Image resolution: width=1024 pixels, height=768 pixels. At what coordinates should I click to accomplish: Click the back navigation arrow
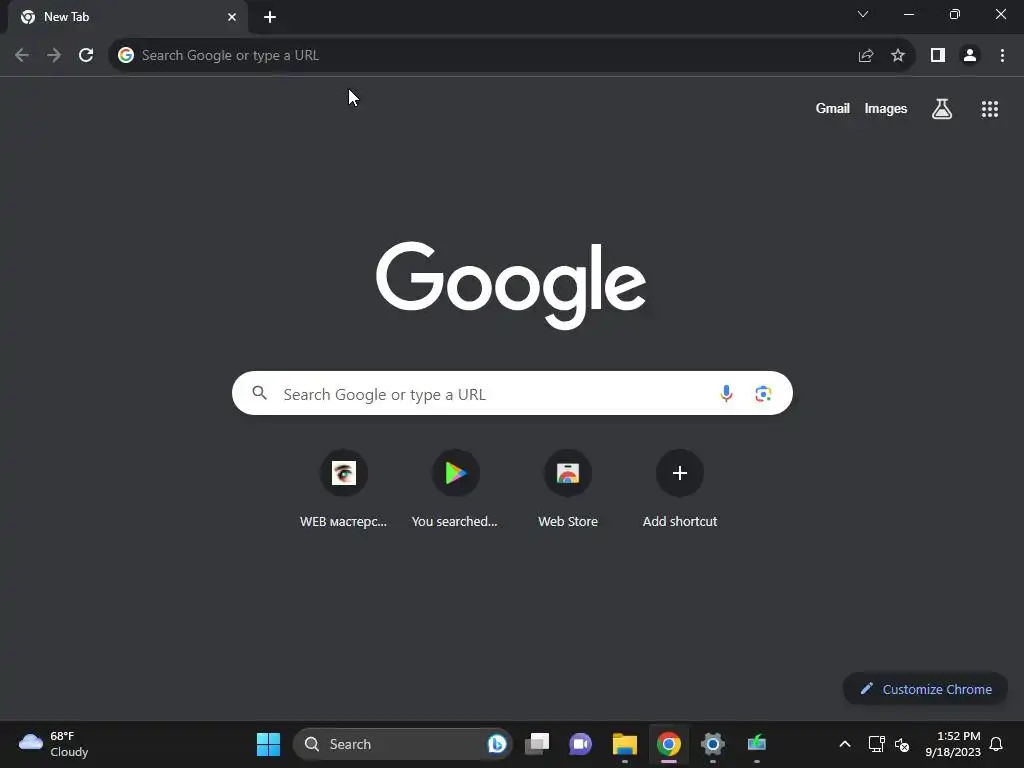click(22, 56)
